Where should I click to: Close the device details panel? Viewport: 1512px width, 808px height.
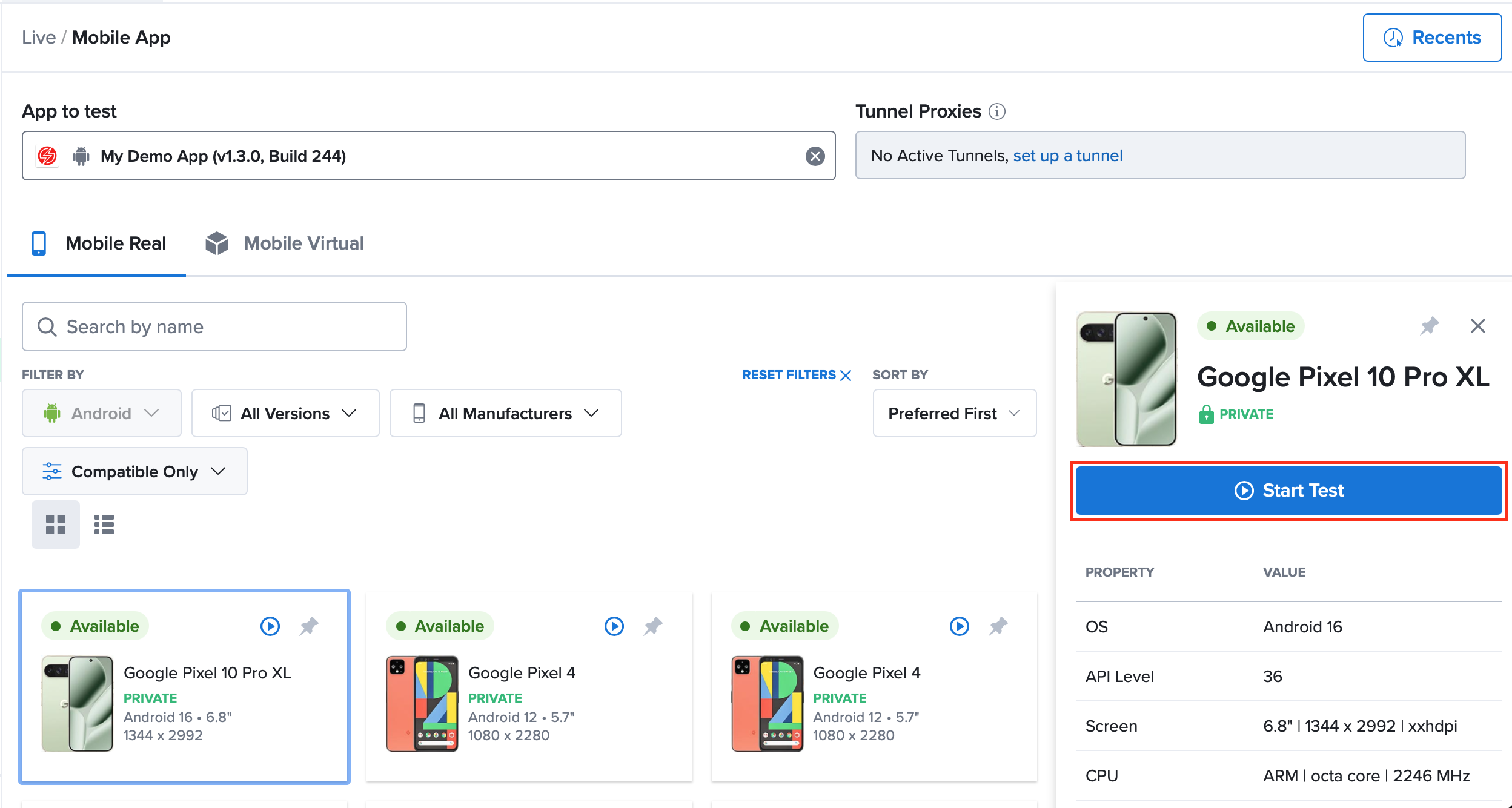point(1478,326)
